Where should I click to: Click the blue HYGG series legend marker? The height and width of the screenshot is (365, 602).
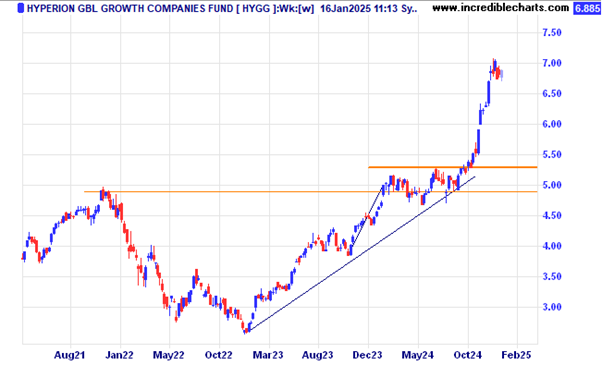(21, 8)
